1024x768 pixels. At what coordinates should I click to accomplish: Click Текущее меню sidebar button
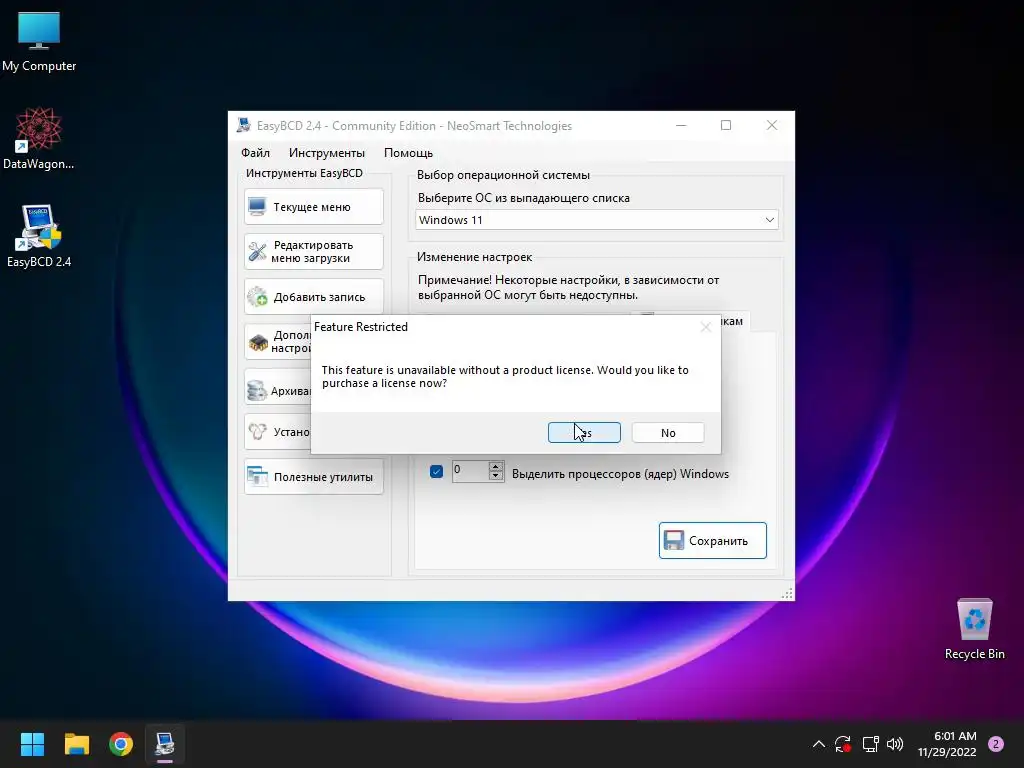[x=313, y=207]
